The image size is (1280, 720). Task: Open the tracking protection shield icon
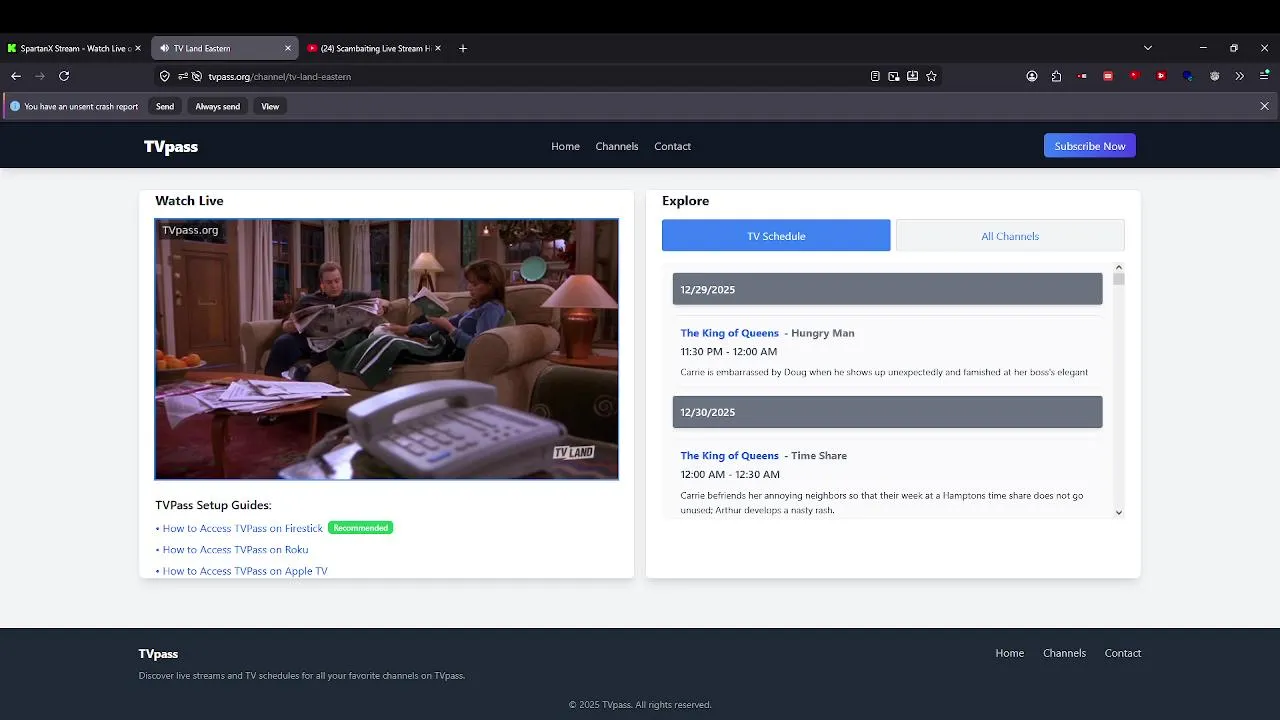165,76
